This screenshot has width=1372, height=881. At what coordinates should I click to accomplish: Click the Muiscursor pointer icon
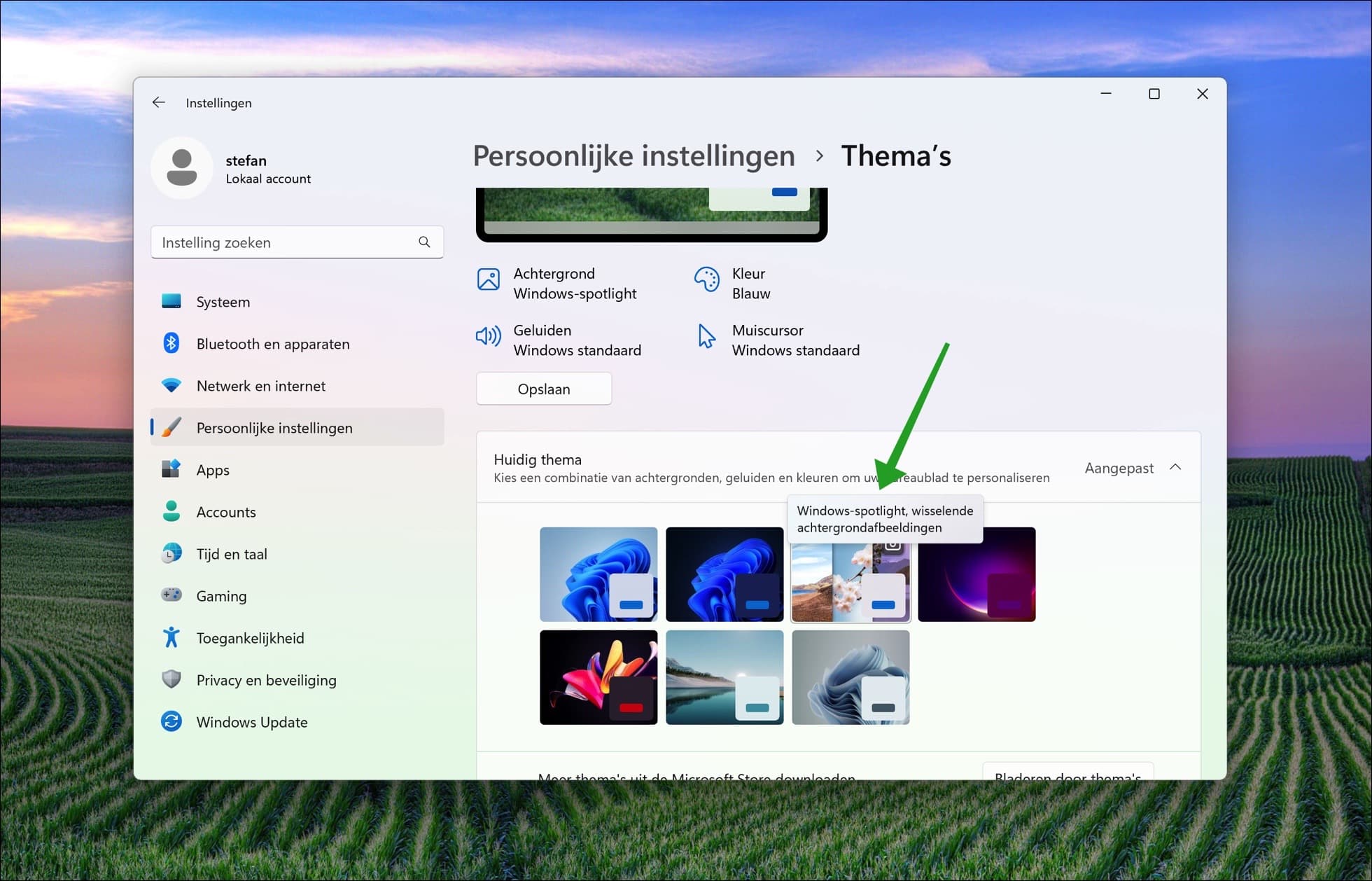point(706,337)
